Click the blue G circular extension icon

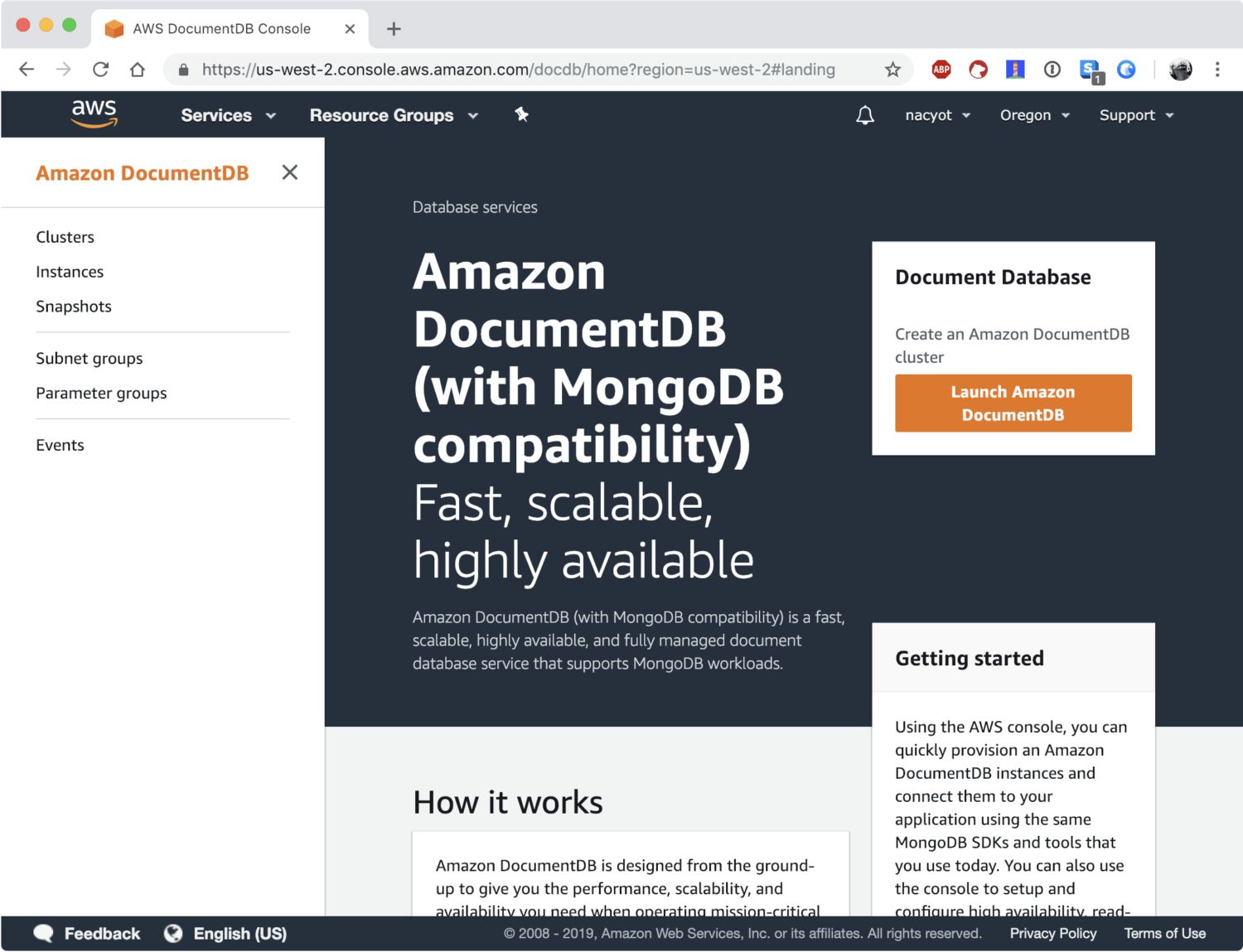(x=1126, y=70)
